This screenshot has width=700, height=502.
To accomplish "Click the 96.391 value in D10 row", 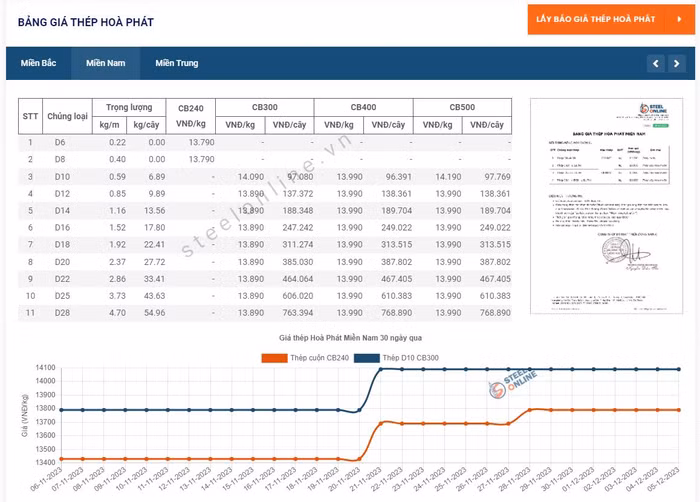I will 399,177.
